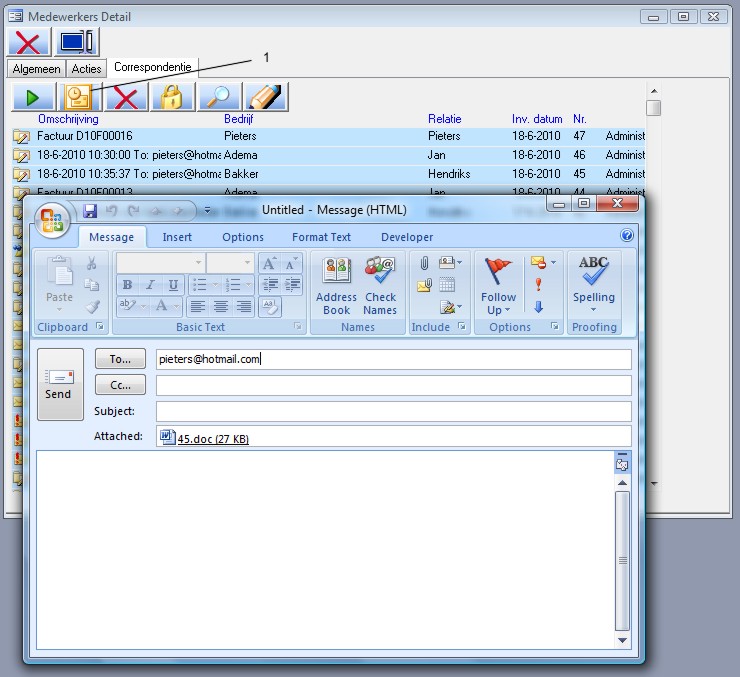740x677 pixels.
Task: Click the To... button
Action: tap(120, 359)
